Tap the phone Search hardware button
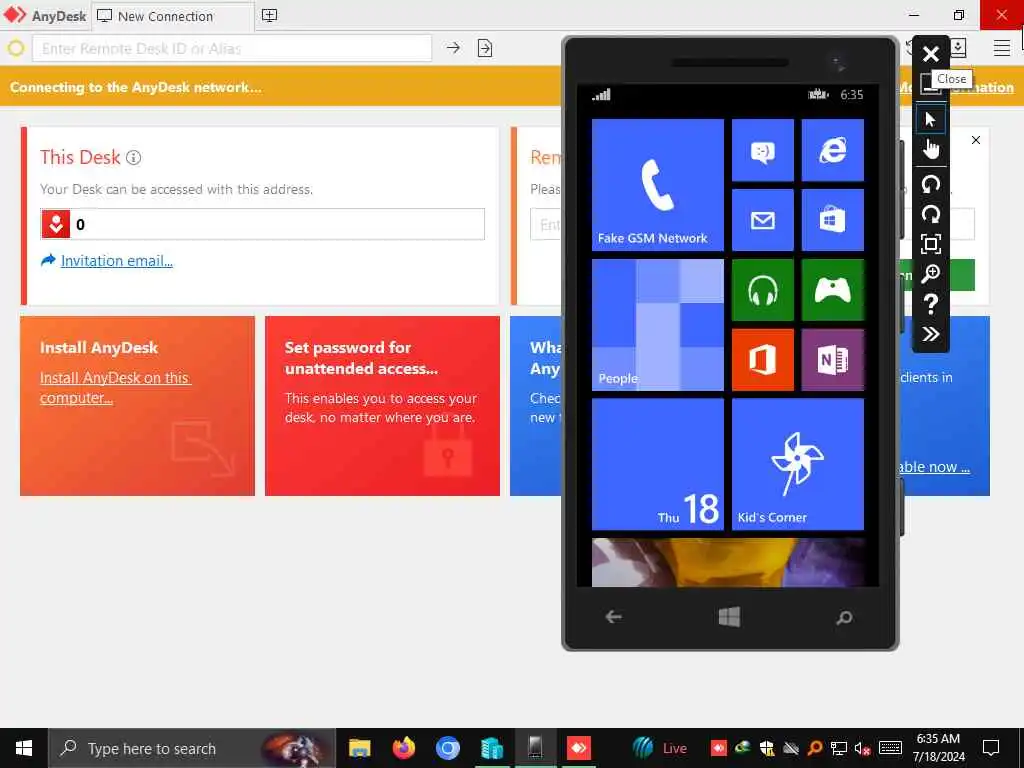This screenshot has height=768, width=1024. tap(844, 617)
